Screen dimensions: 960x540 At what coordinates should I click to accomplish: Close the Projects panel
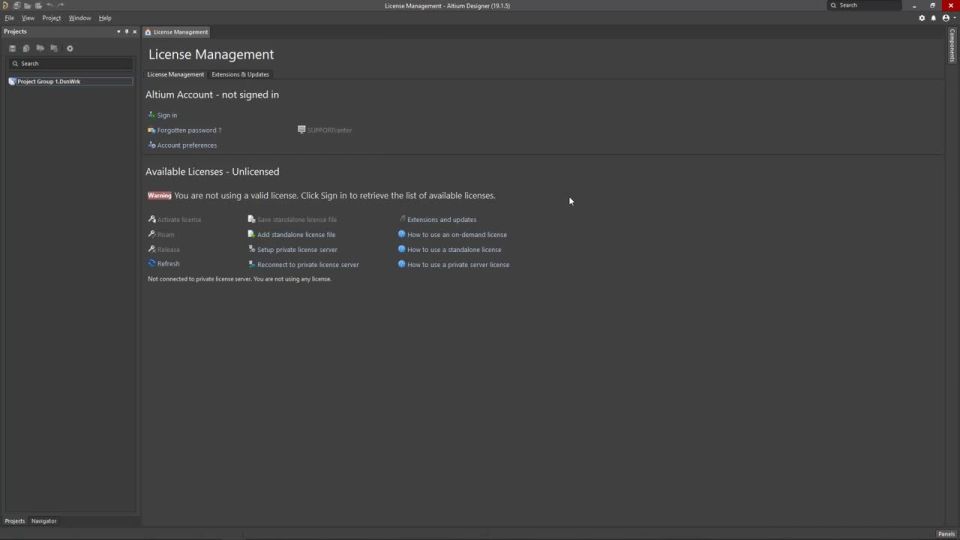135,31
